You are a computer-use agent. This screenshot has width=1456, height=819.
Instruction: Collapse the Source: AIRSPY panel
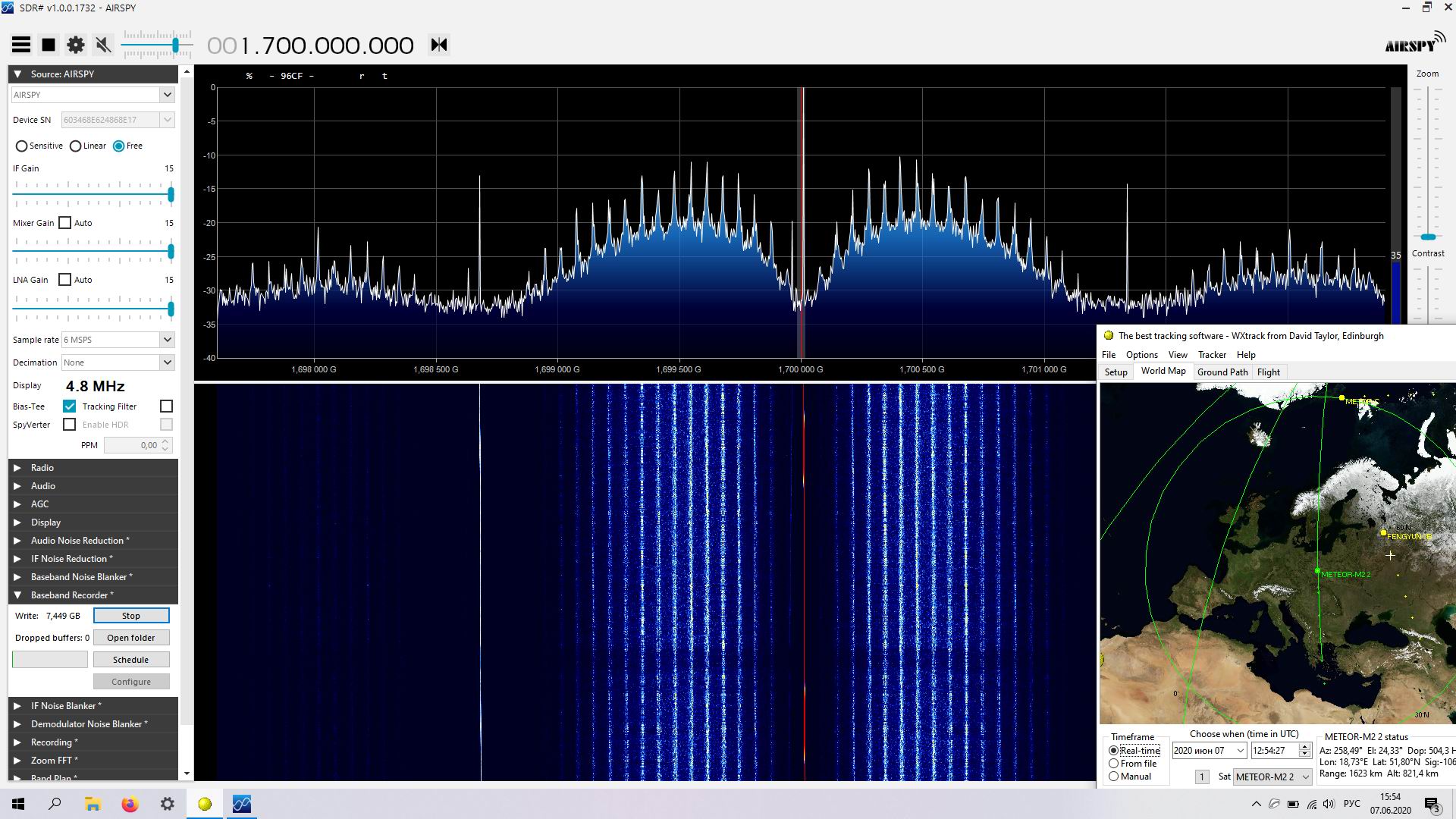[17, 74]
